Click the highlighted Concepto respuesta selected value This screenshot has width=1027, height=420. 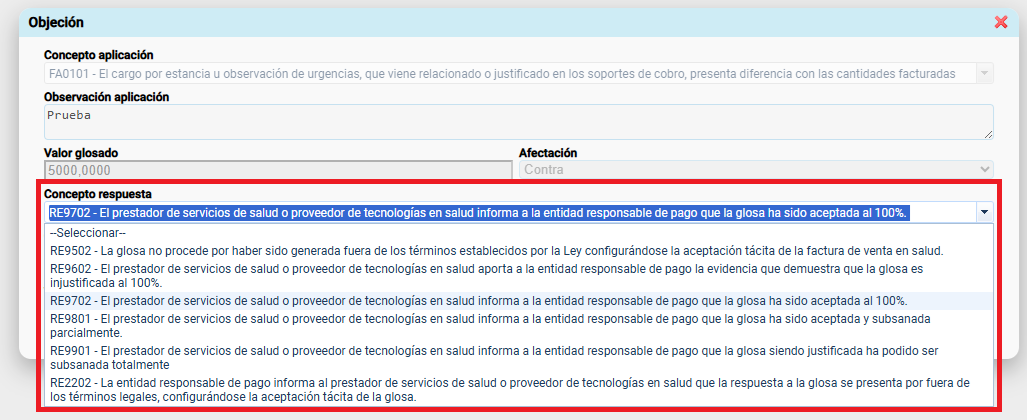tap(478, 212)
